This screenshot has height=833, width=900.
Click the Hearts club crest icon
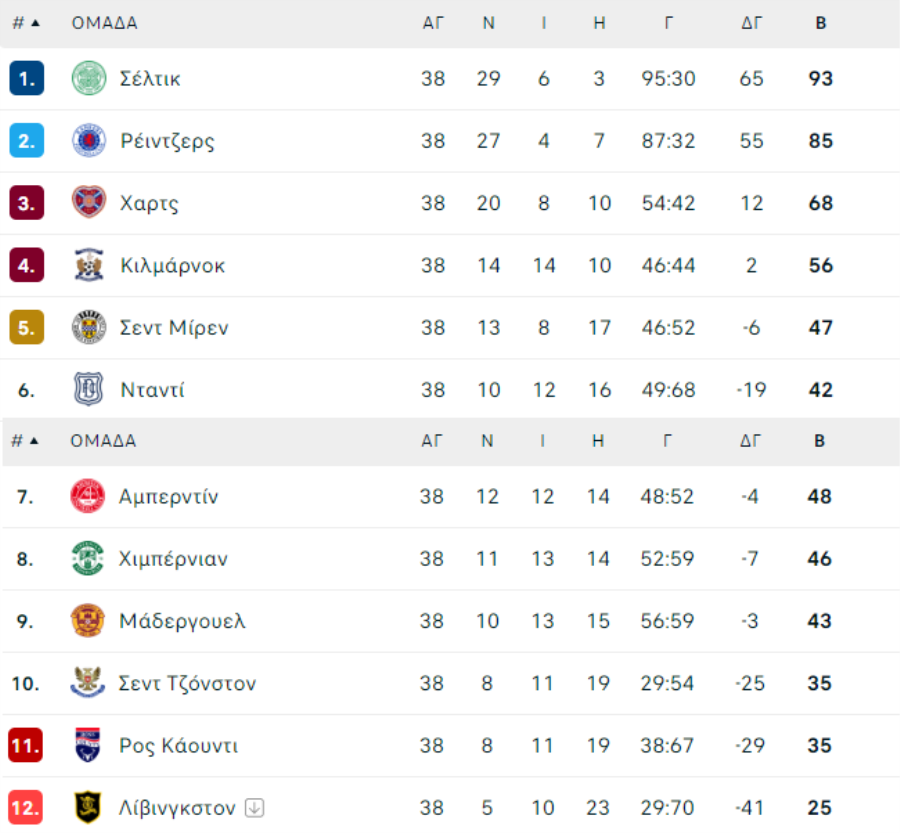89,202
